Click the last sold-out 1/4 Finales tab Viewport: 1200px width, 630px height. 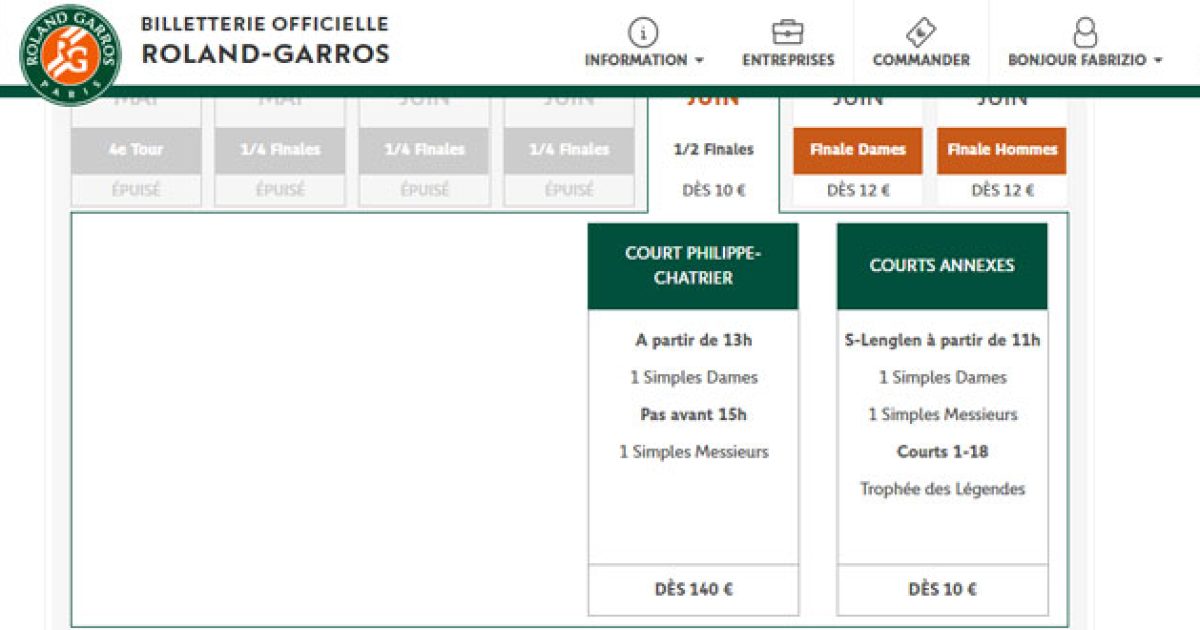[x=569, y=150]
